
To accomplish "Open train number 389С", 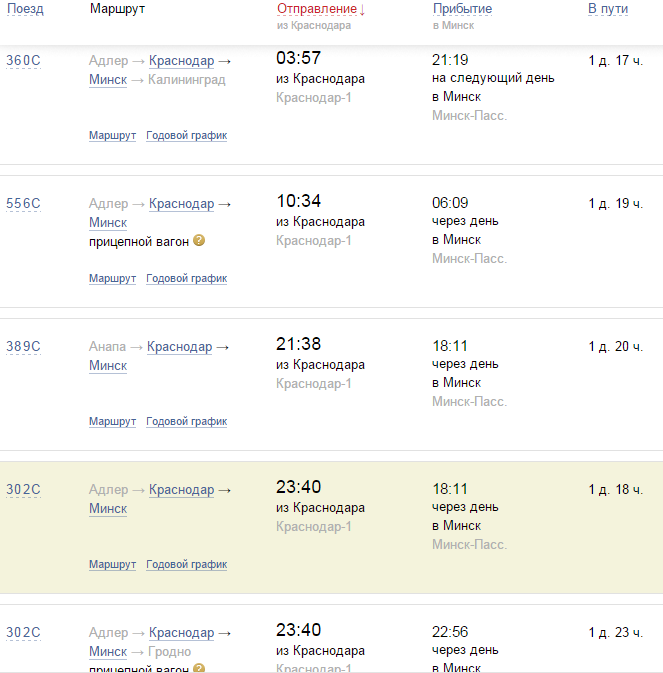I will [23, 346].
